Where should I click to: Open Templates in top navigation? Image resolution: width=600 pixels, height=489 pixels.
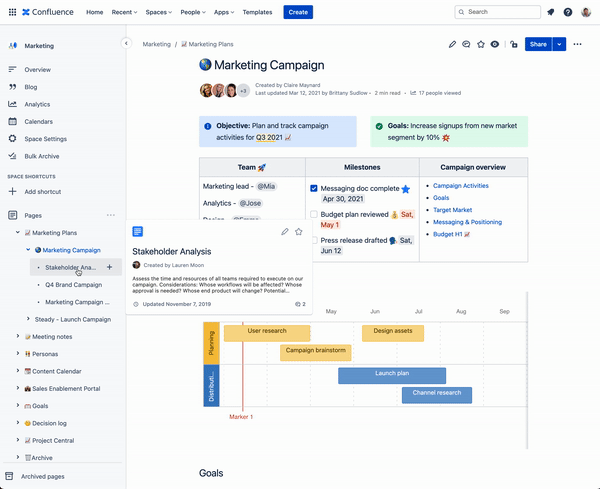(x=257, y=12)
